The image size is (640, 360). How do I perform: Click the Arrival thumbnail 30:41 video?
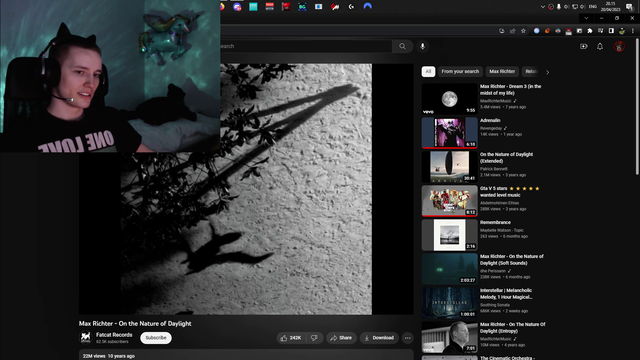(449, 167)
